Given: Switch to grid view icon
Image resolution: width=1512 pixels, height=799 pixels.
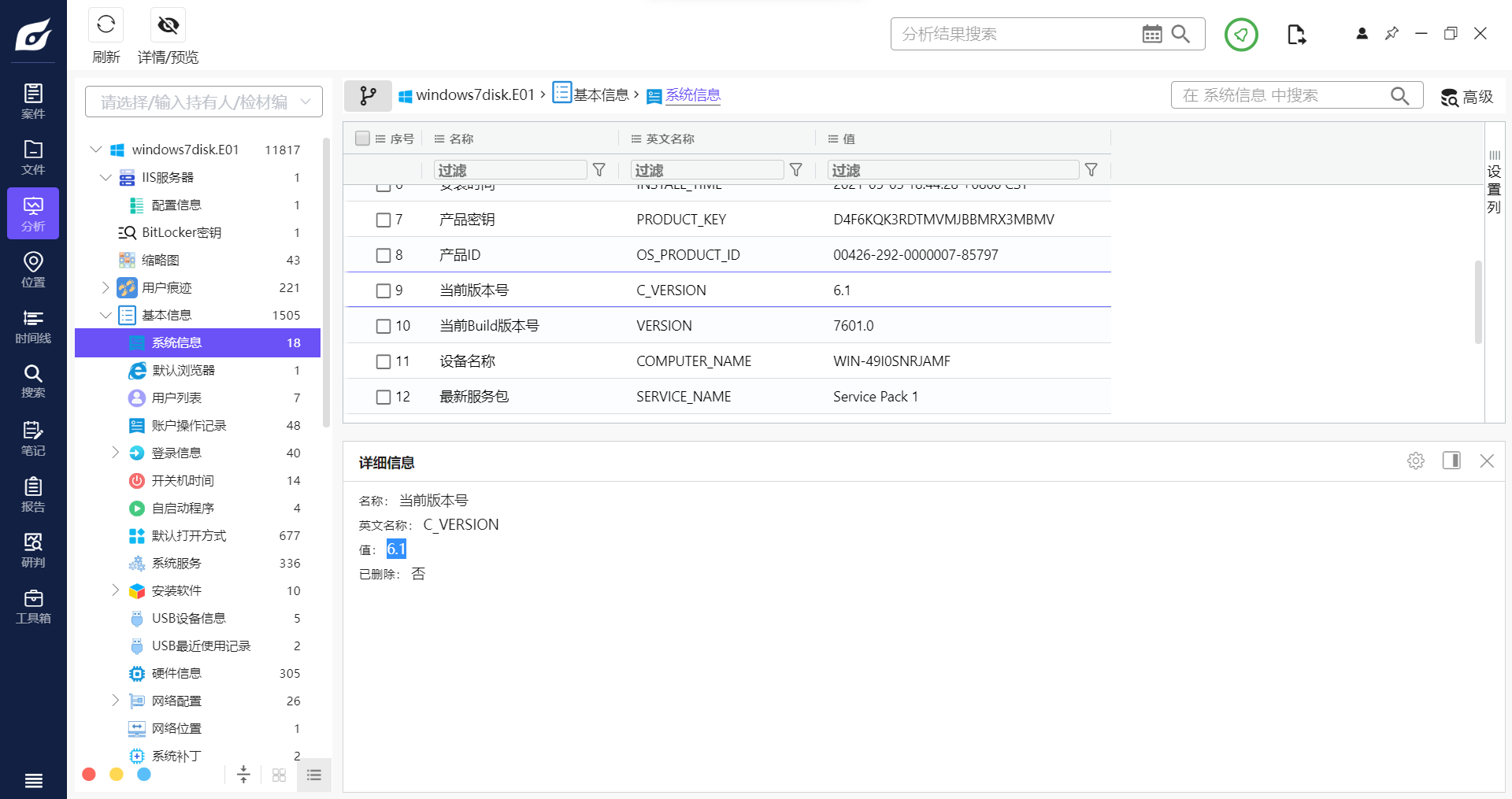Looking at the screenshot, I should tap(279, 775).
